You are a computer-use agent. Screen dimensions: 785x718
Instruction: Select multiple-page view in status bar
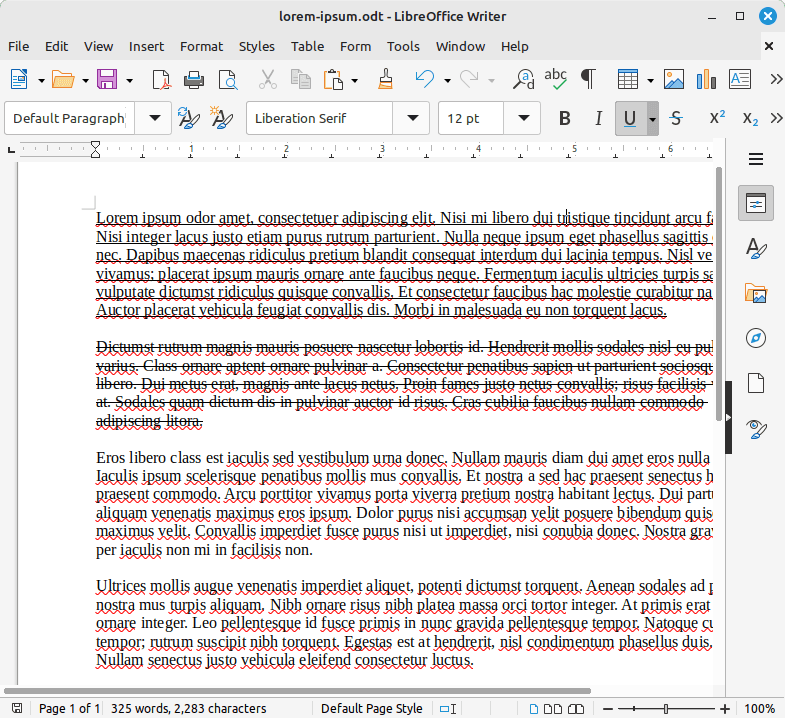552,708
